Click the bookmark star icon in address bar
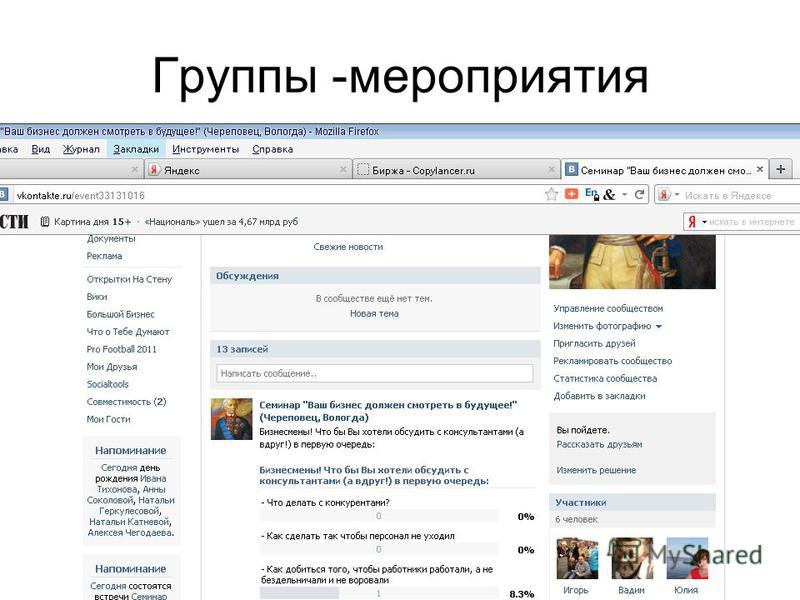The image size is (800, 600). tap(552, 194)
